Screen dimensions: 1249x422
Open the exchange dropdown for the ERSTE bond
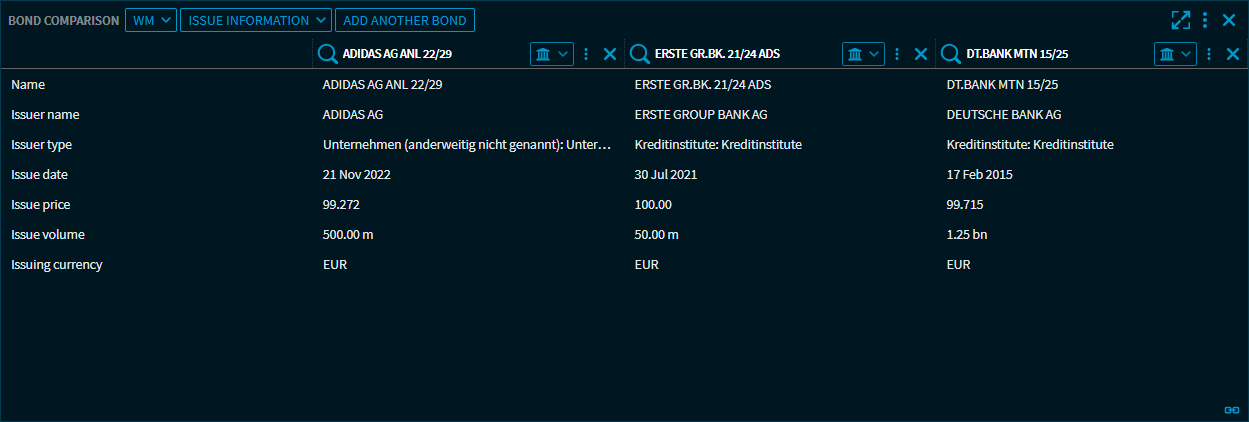[864, 54]
